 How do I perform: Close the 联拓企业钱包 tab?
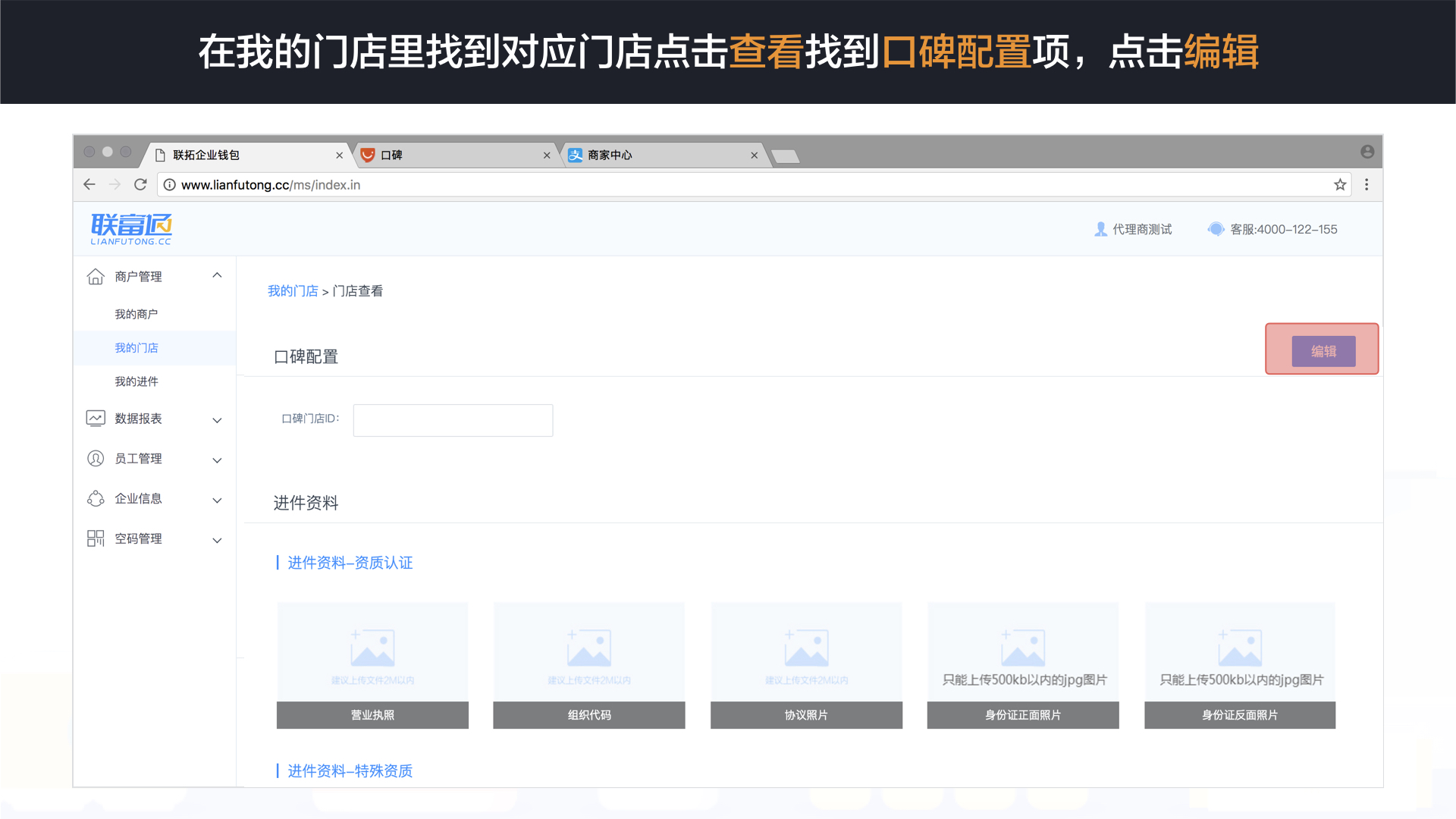point(339,155)
